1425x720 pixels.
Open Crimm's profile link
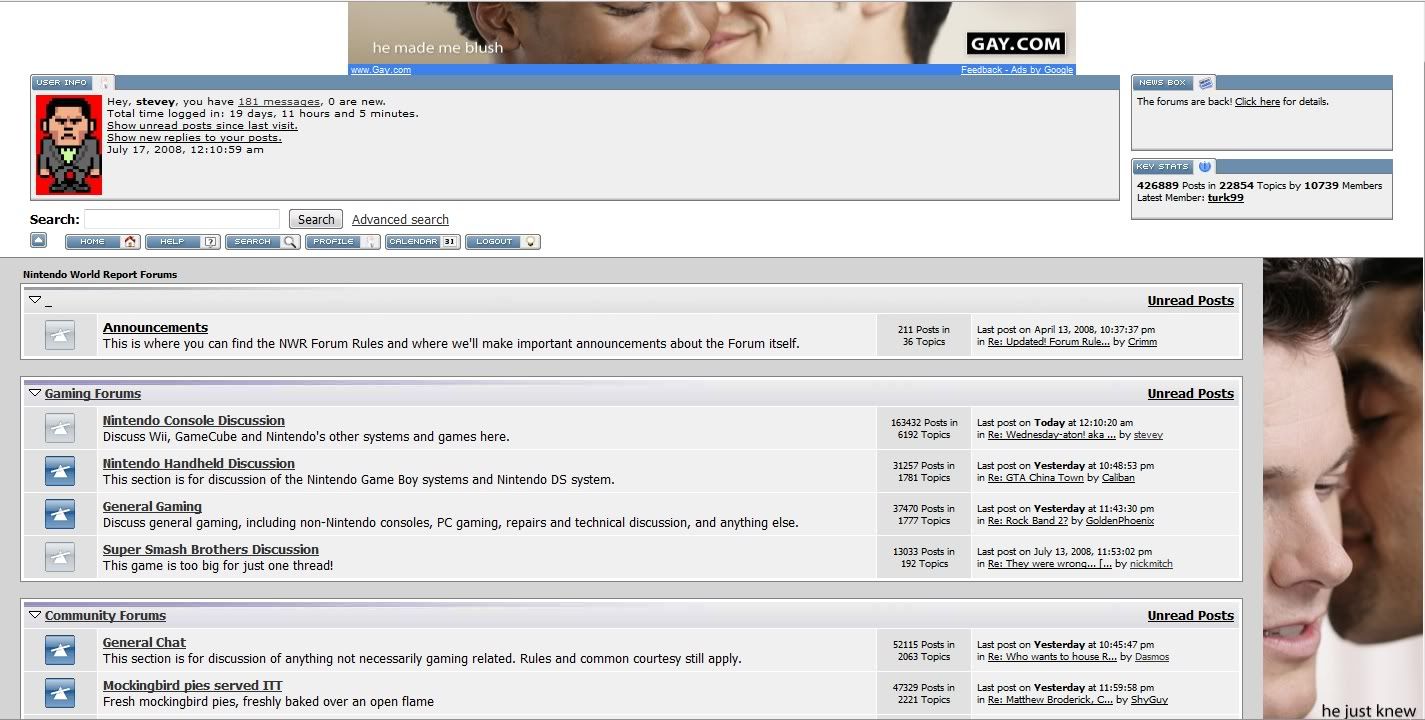coord(1142,342)
